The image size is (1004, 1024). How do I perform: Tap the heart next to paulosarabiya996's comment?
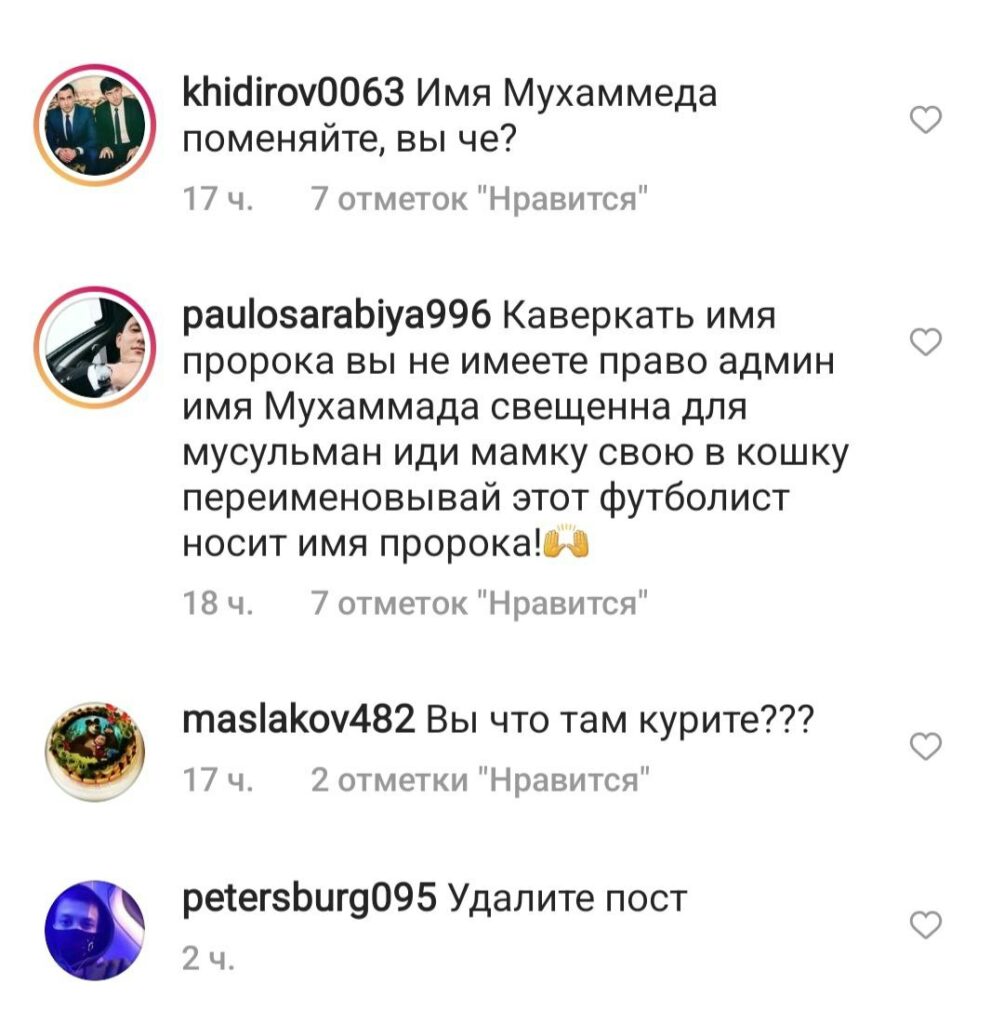tap(926, 342)
